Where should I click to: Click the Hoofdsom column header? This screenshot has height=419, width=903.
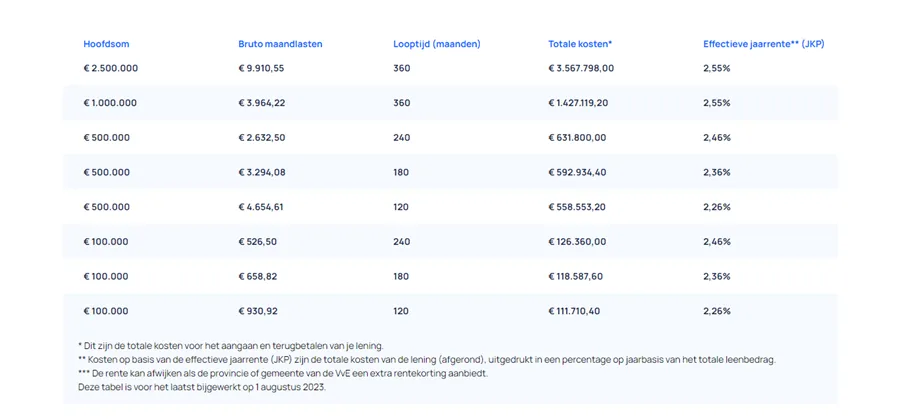tap(106, 44)
